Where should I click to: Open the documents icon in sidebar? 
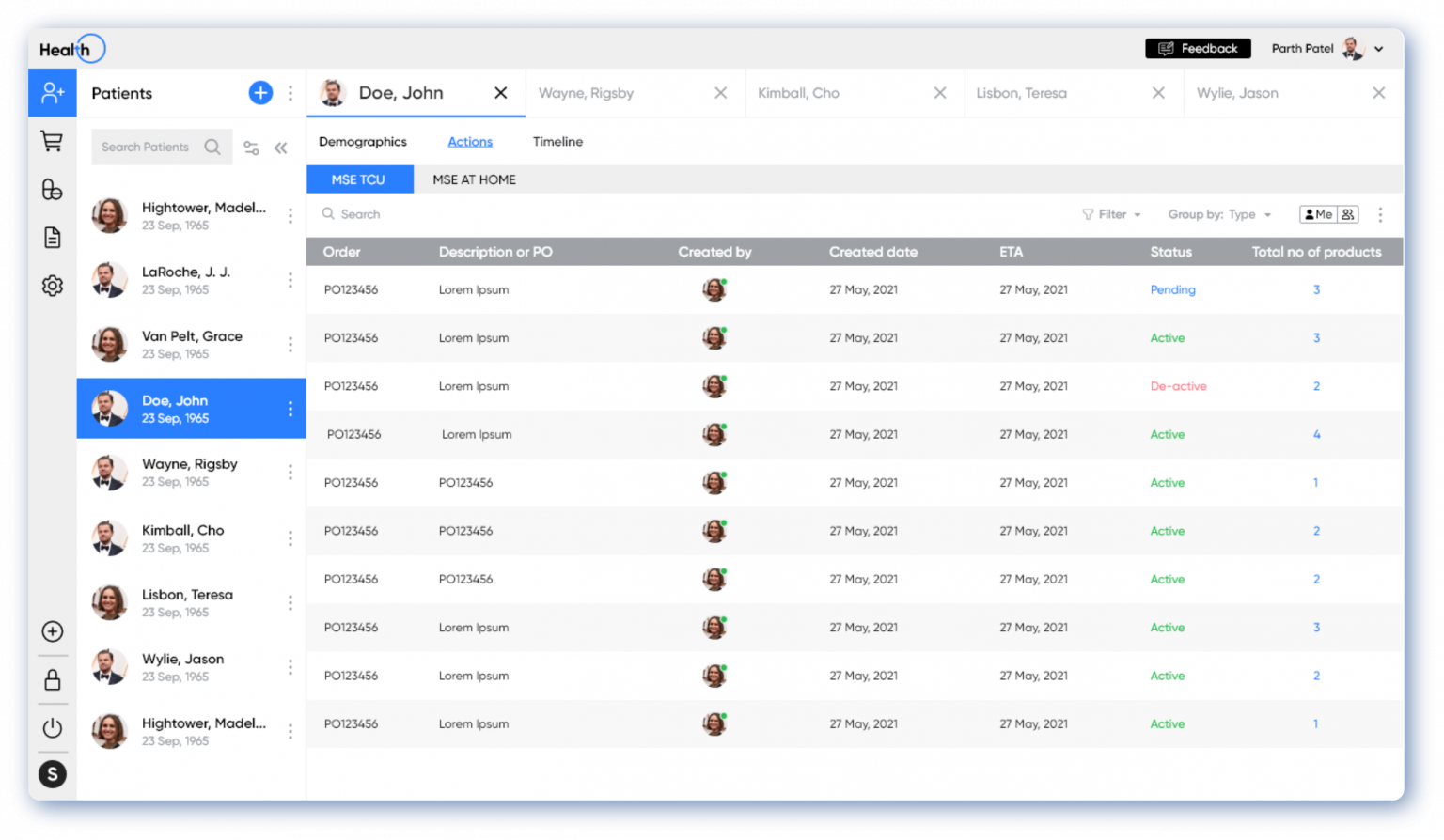52,237
